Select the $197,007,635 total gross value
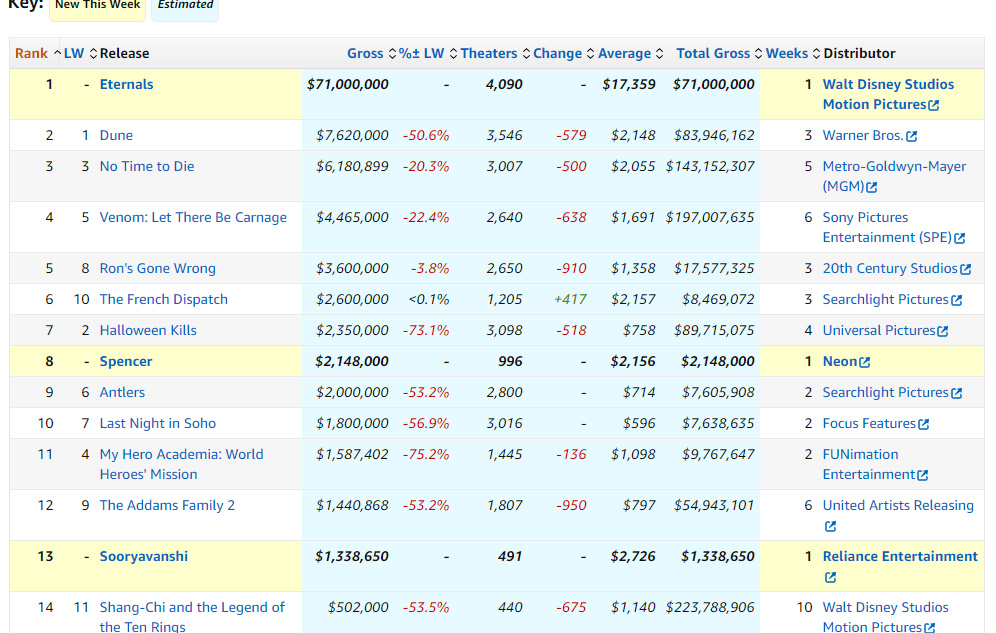Screen dimensions: 996x633 pos(710,217)
